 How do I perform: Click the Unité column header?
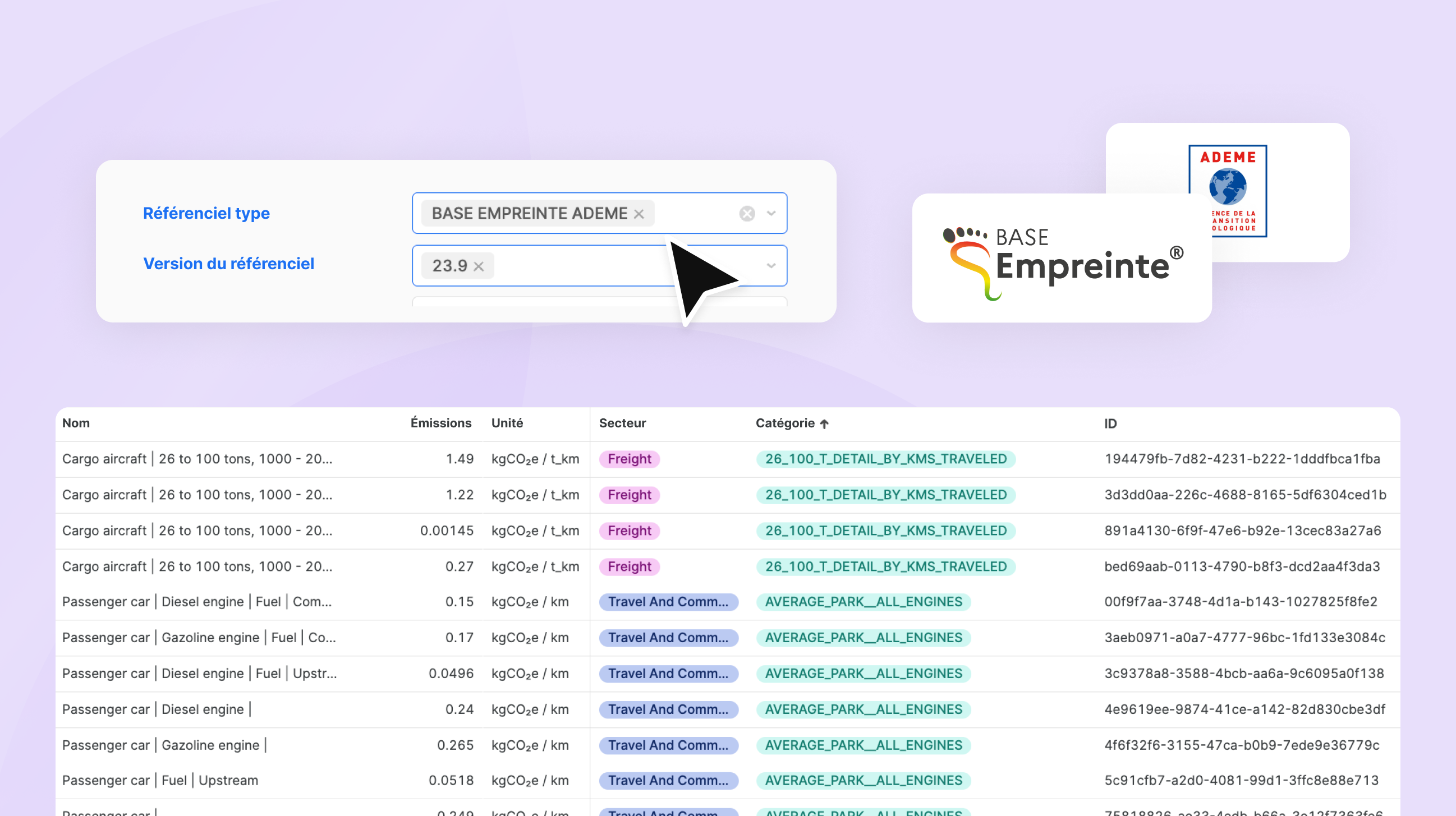click(x=507, y=423)
